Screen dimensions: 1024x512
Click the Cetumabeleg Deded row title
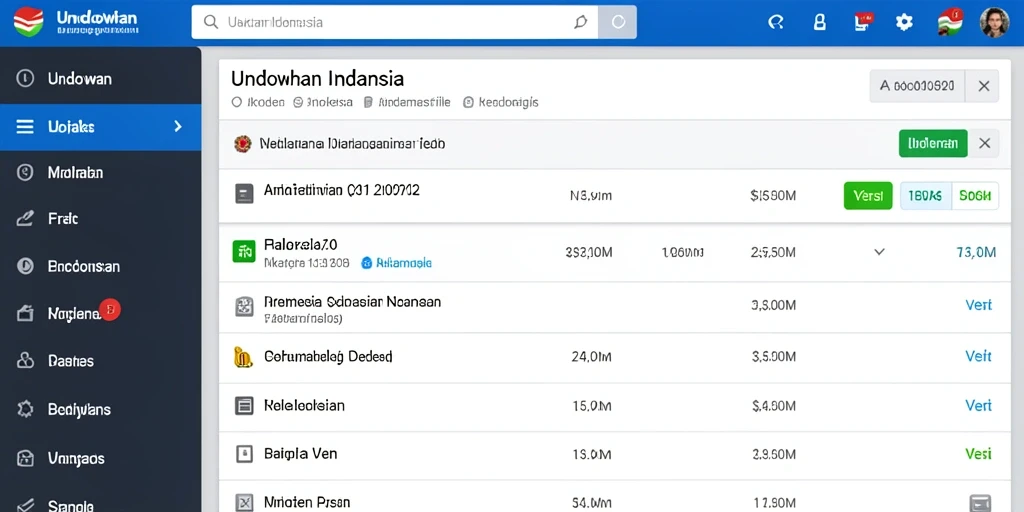coord(328,357)
